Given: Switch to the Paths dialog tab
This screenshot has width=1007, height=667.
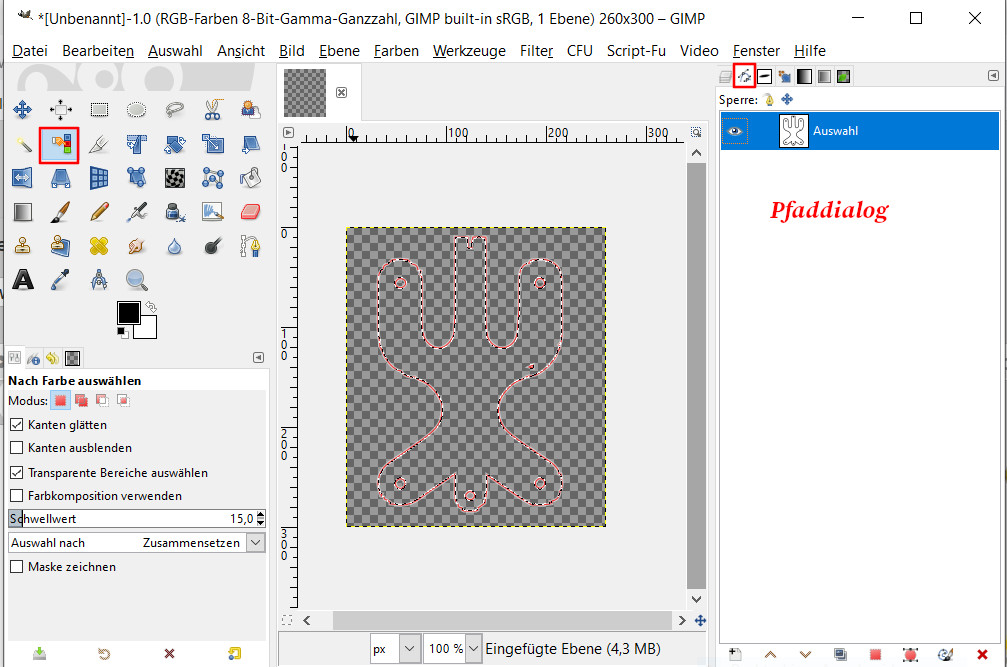Looking at the screenshot, I should click(744, 76).
